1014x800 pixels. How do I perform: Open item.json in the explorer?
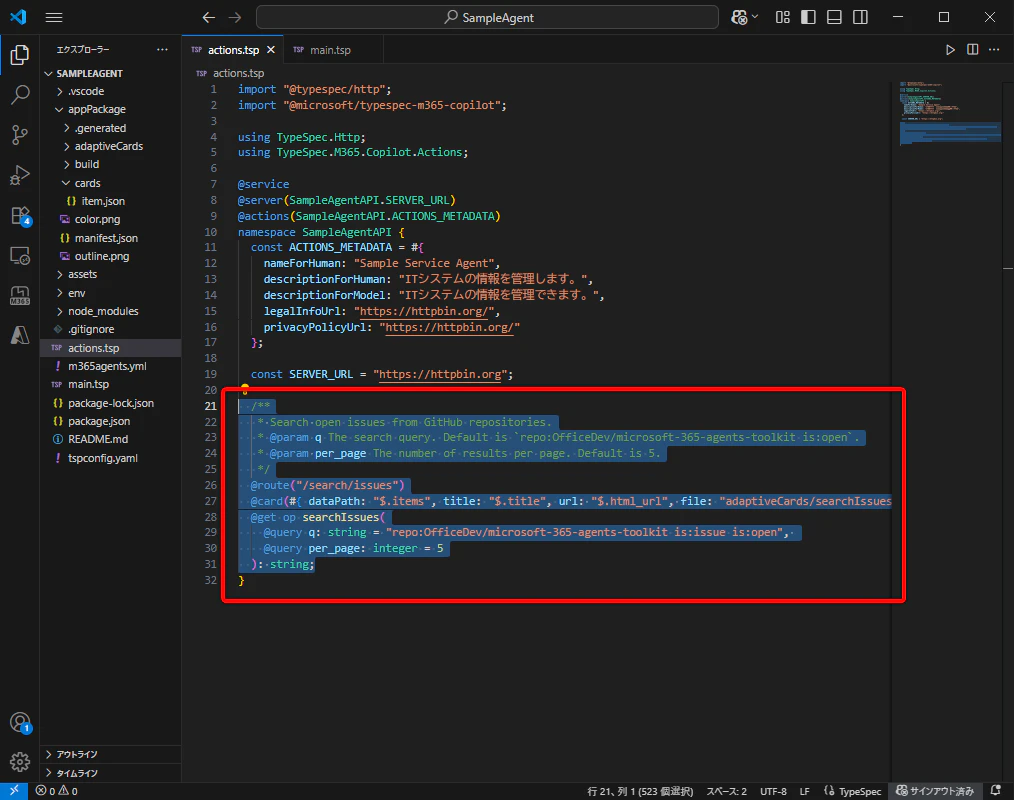coord(103,201)
